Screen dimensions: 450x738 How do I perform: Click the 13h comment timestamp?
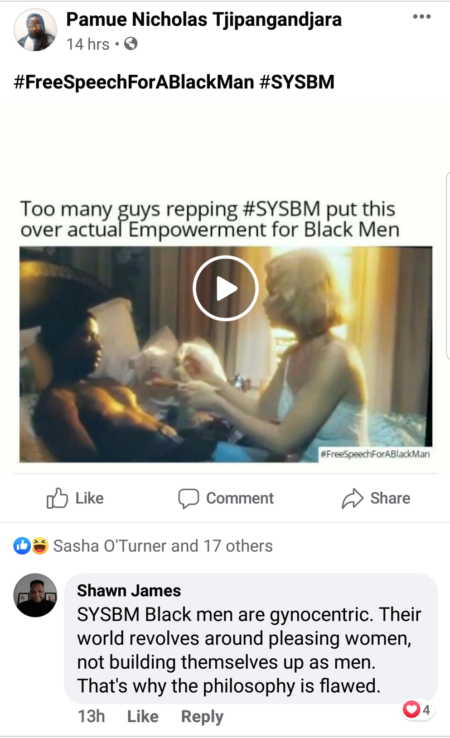pos(91,716)
